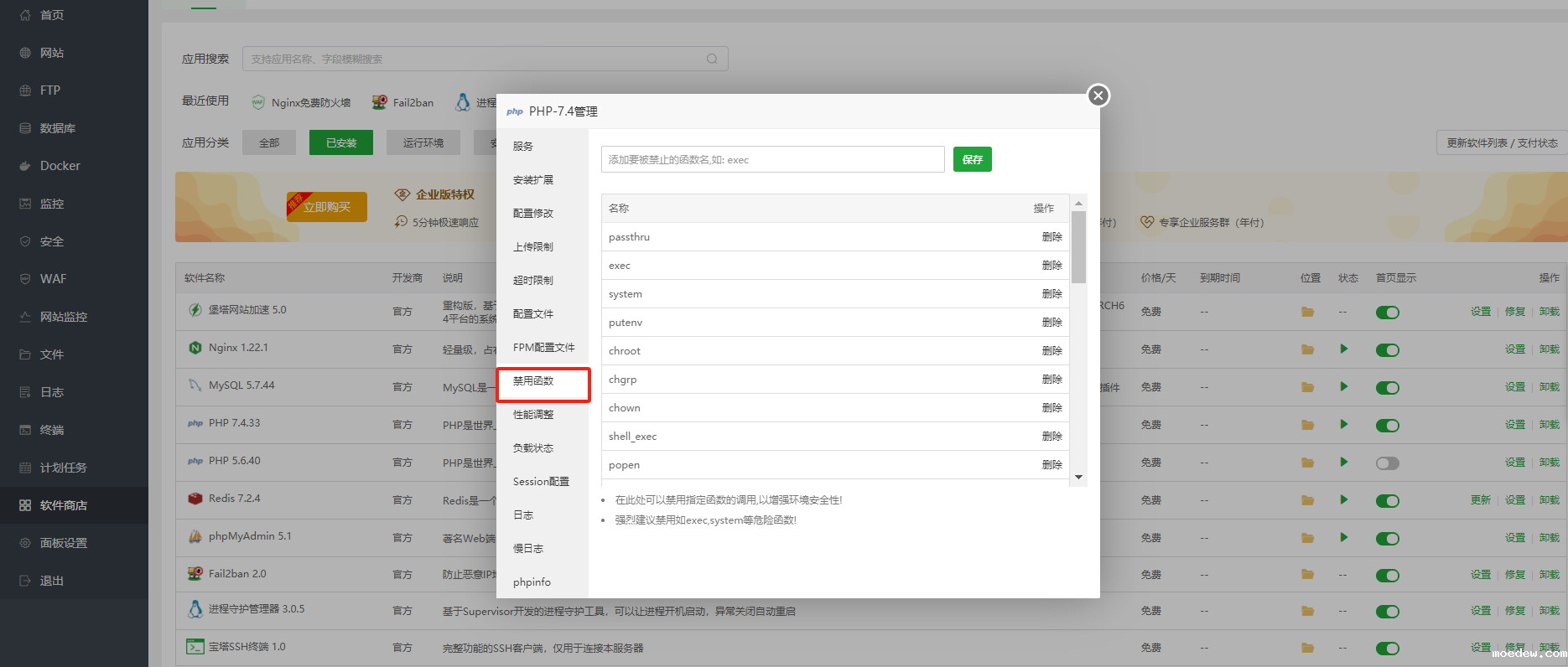Click the play status icon for MySQL 5.7.44
1568x667 pixels.
point(1343,387)
